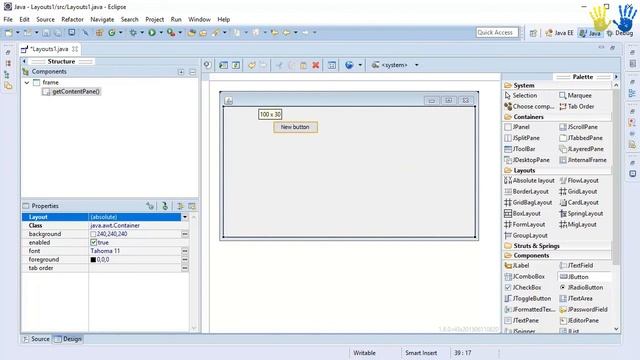Screen dimensions: 640x360
Task: Collapse the Structure panel arrow
Action: coord(24,61)
